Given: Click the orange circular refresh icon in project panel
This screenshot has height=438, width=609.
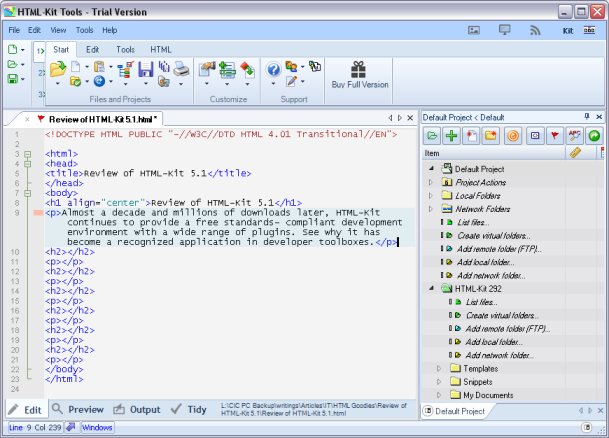Looking at the screenshot, I should (x=513, y=136).
